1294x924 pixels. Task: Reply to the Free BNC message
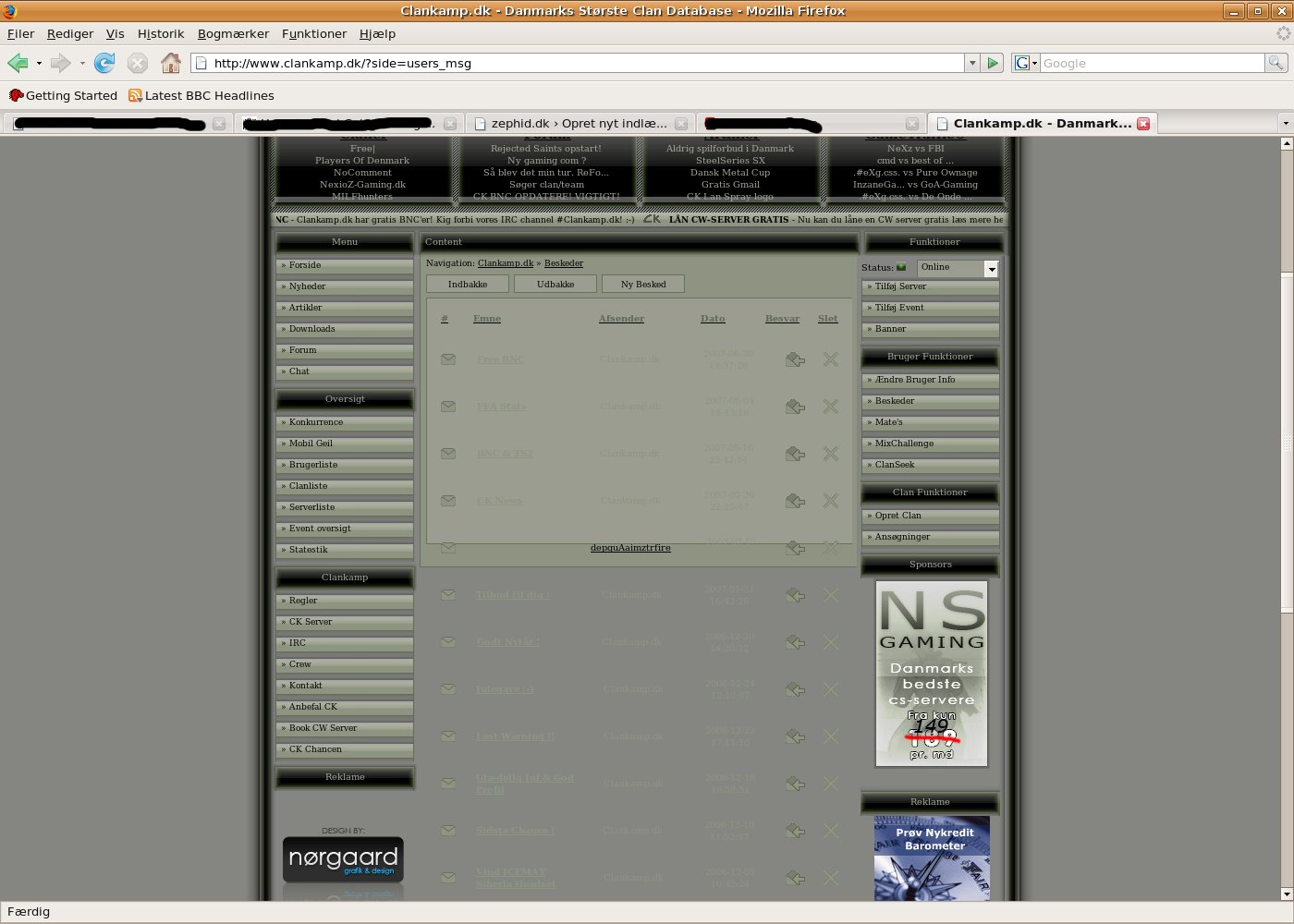(795, 359)
